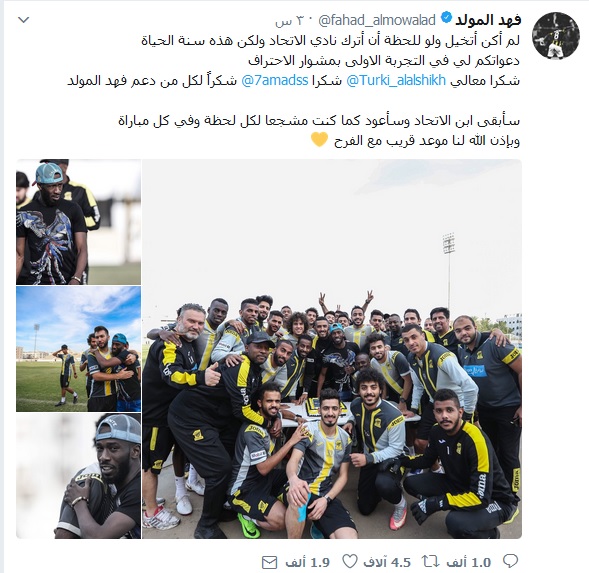
Task: Open the @7amadss mention link
Action: click(275, 81)
